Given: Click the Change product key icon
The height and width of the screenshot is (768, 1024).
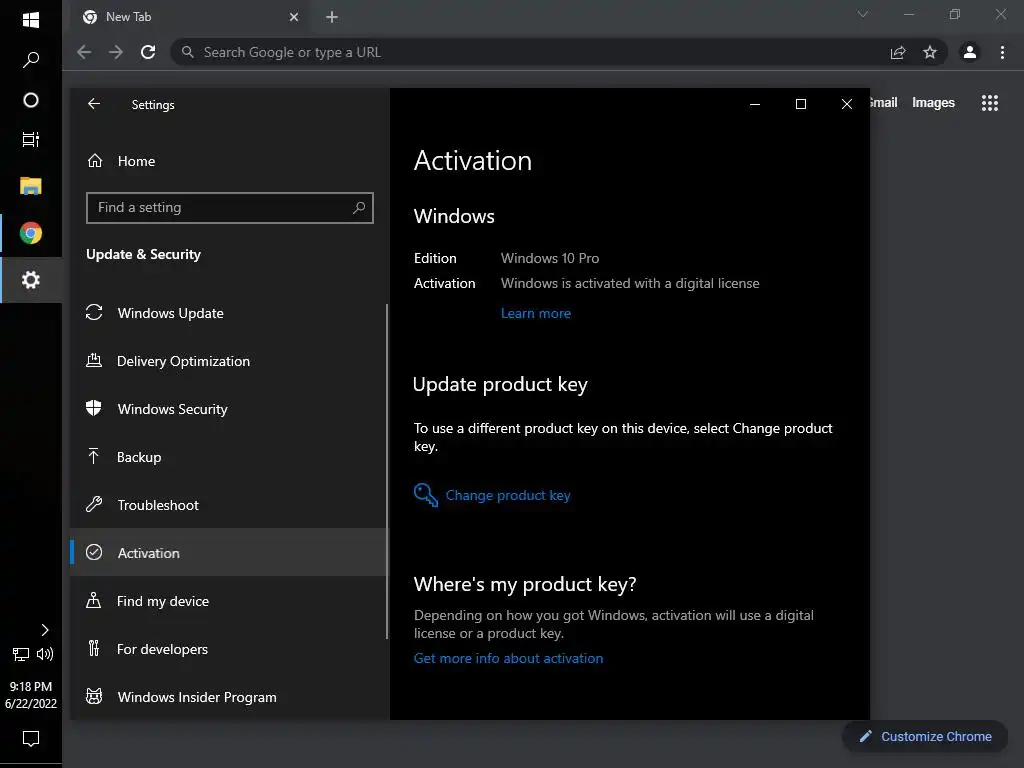Looking at the screenshot, I should 426,495.
